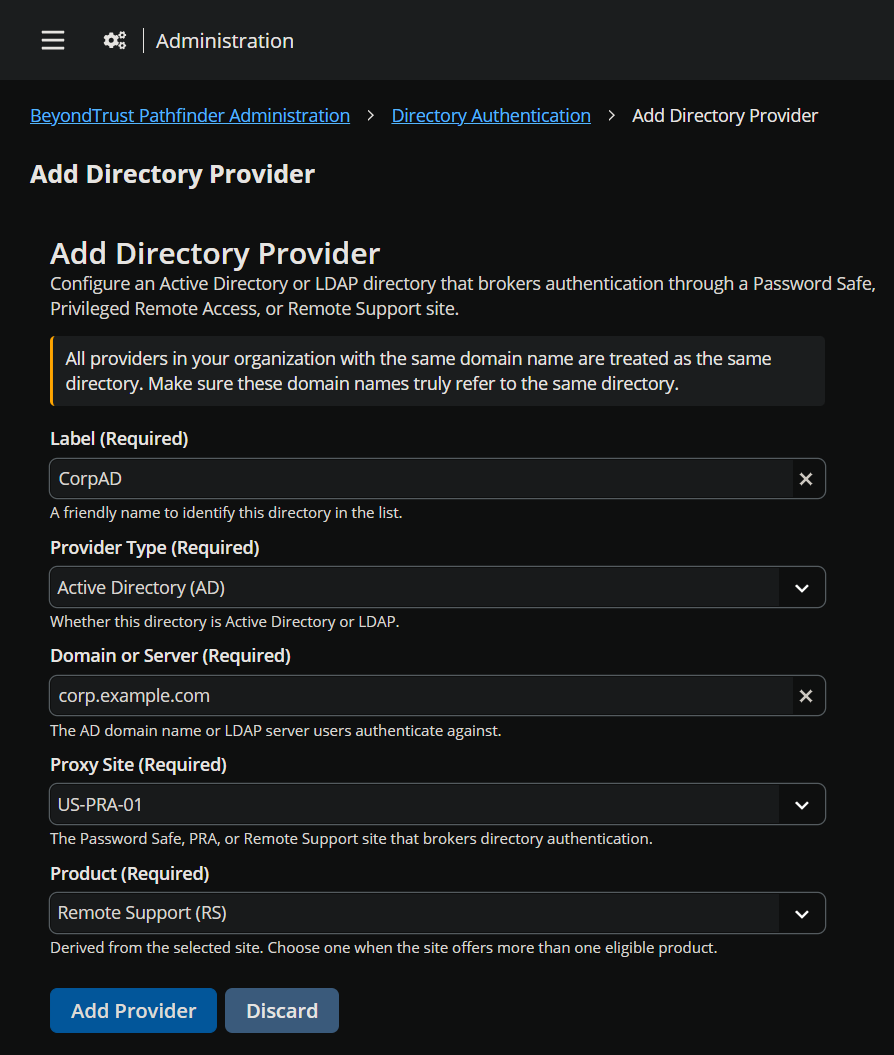Click the 'Provider Type (Required)' label
Image resolution: width=894 pixels, height=1055 pixels.
click(x=155, y=548)
